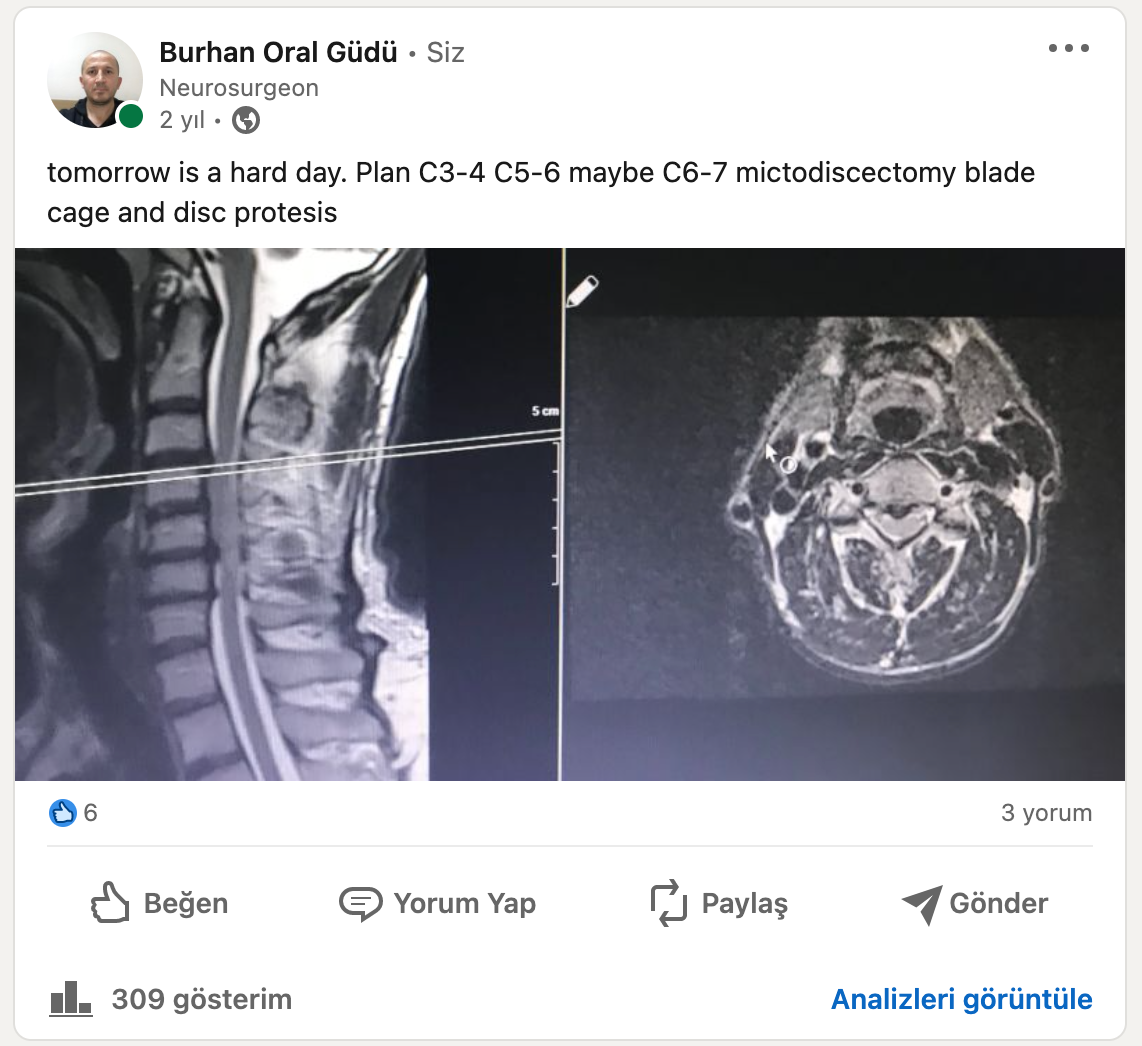1142x1046 pixels.
Task: Click the Yorum Yap speech-bubble icon
Action: pos(361,904)
